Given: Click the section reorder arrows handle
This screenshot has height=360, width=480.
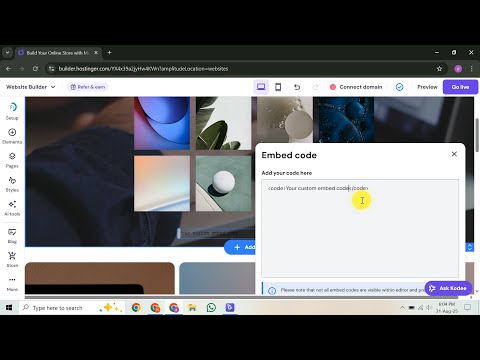Looking at the screenshot, I should click(x=470, y=247).
